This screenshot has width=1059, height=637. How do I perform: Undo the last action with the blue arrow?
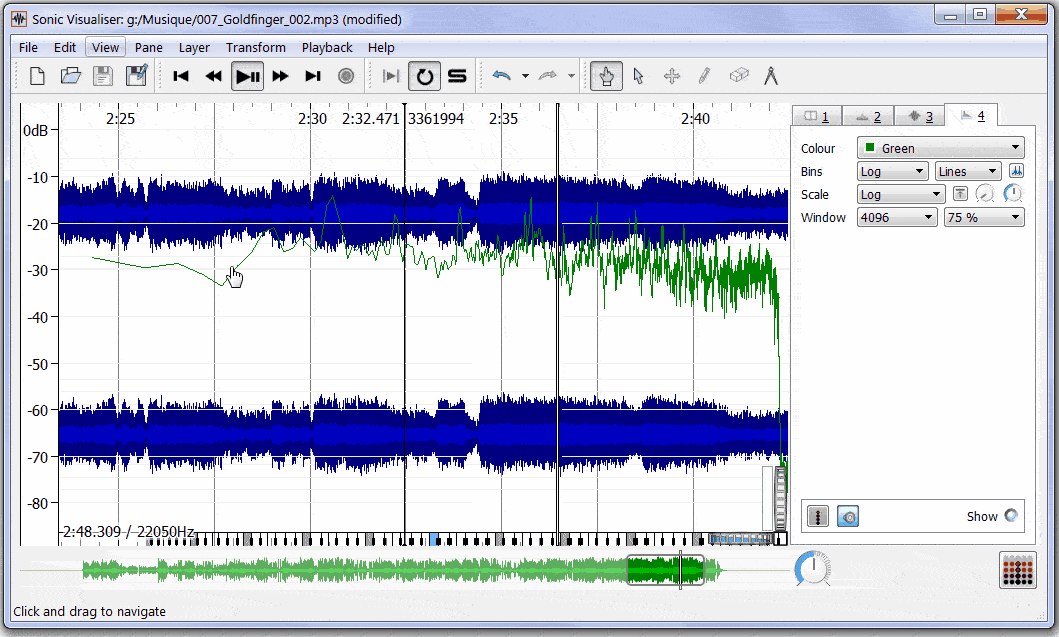click(x=502, y=76)
